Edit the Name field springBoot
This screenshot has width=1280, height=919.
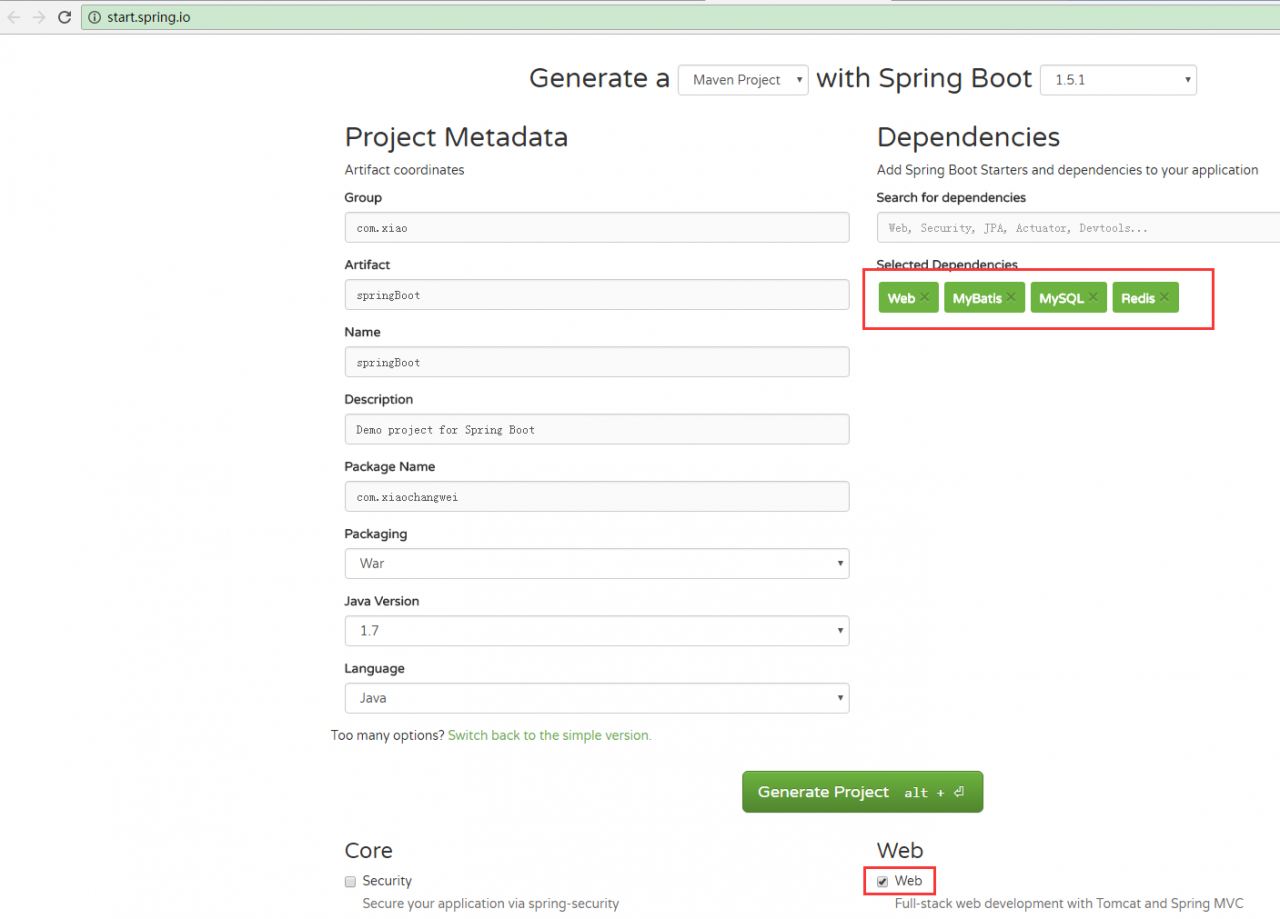click(x=597, y=362)
